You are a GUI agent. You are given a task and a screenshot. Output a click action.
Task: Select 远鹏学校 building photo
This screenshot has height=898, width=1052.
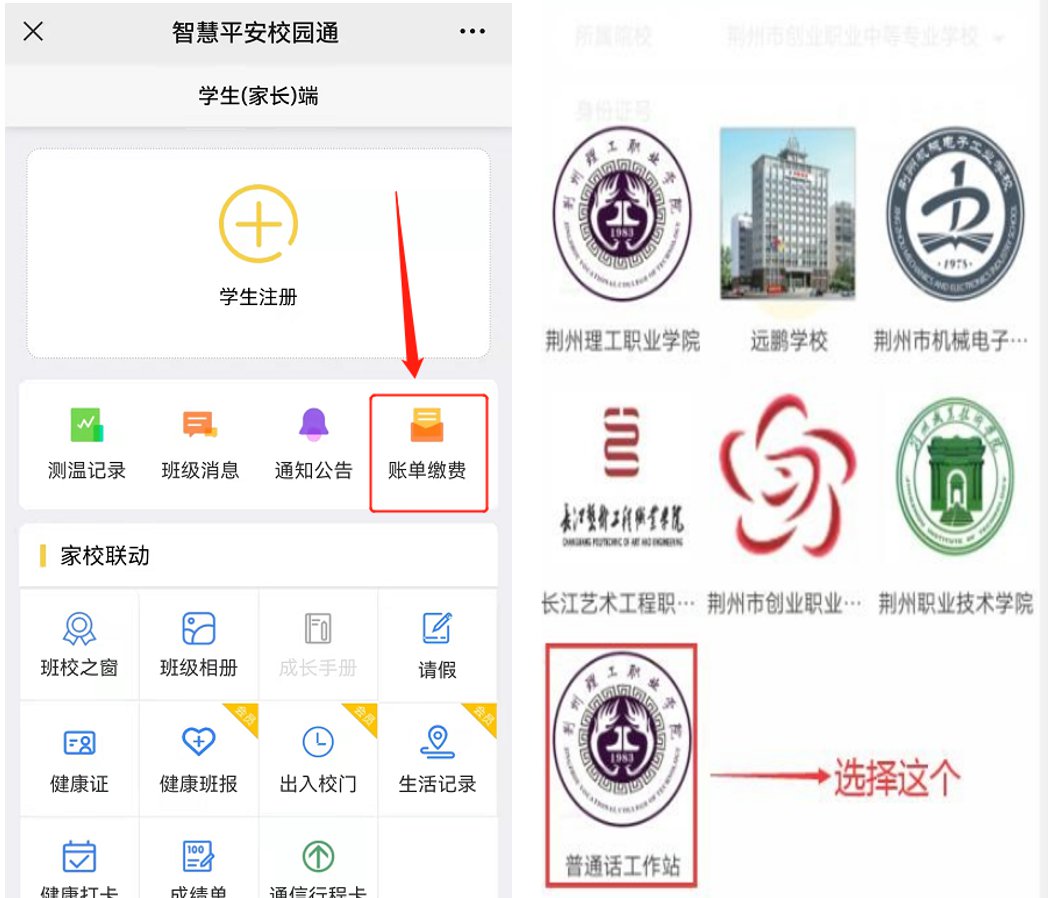point(788,213)
